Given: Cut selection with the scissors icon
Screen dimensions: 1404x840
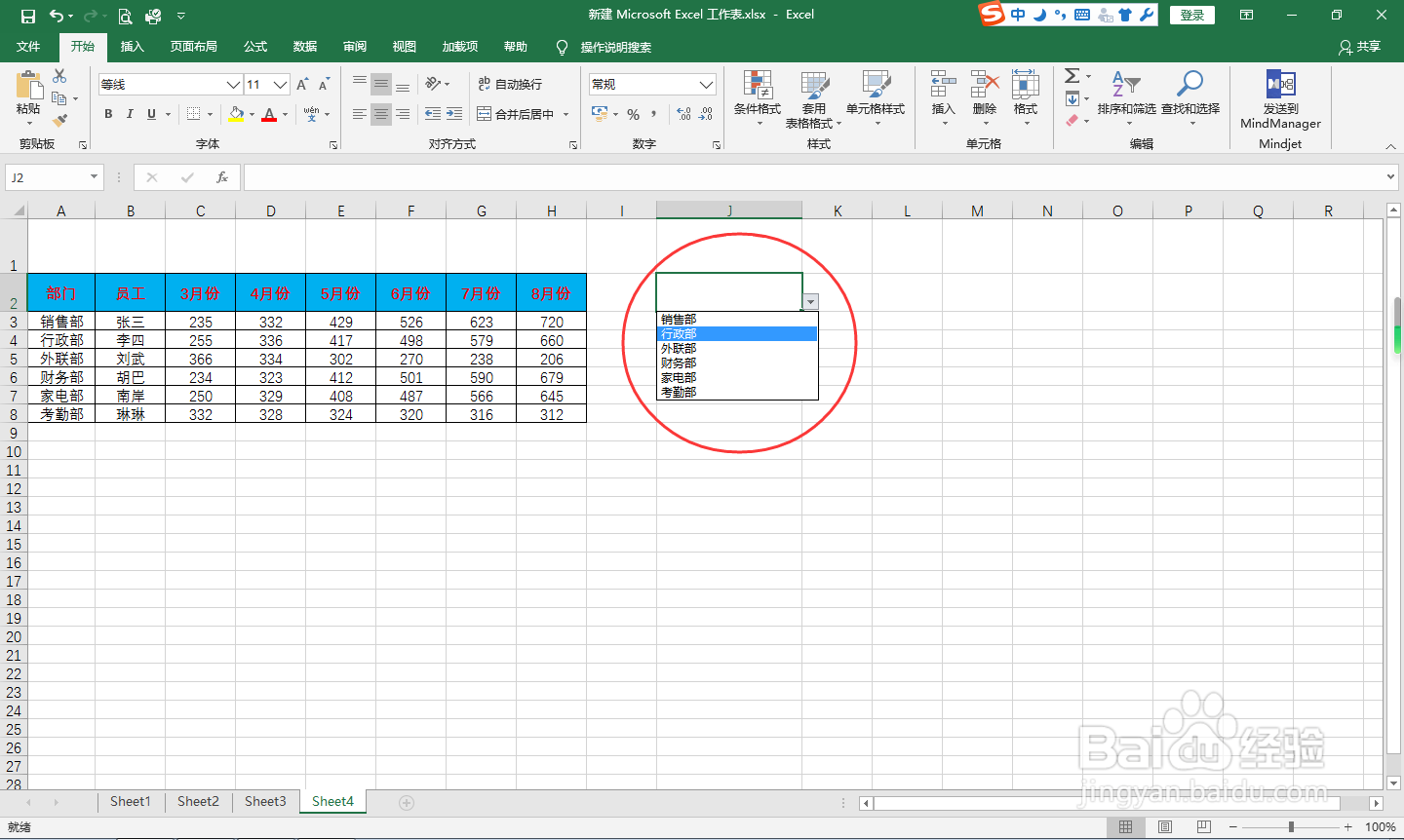Looking at the screenshot, I should [x=59, y=76].
